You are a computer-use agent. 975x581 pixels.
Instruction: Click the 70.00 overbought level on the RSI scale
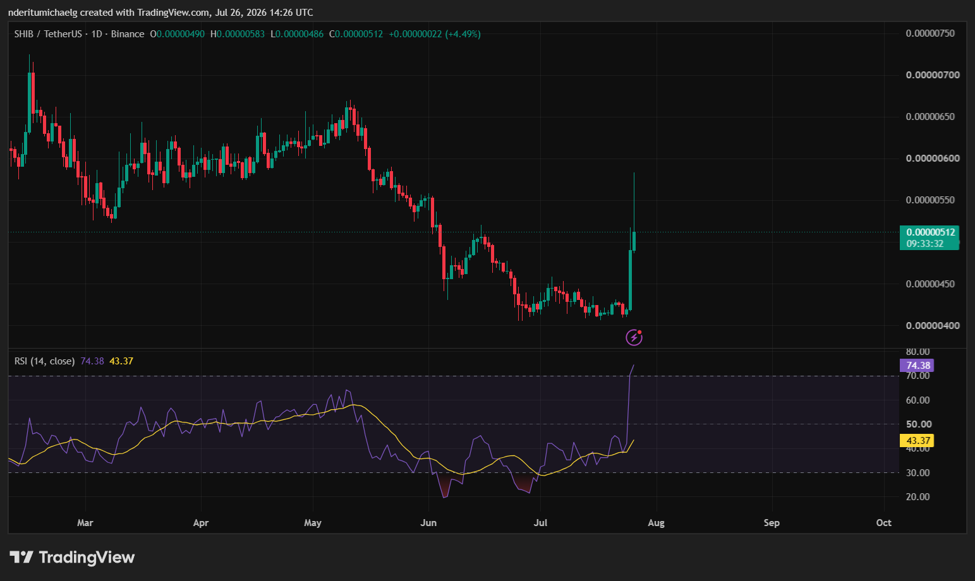[918, 376]
